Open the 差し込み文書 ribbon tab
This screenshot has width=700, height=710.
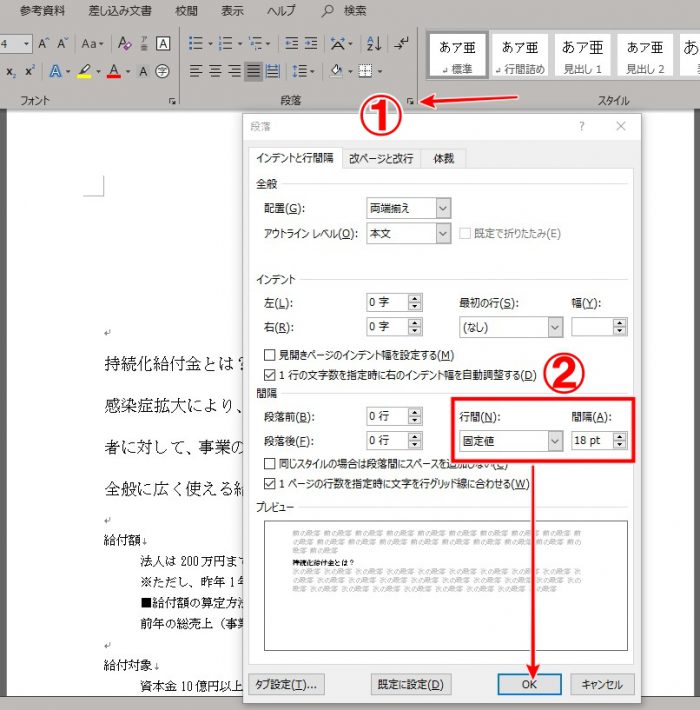click(x=120, y=10)
